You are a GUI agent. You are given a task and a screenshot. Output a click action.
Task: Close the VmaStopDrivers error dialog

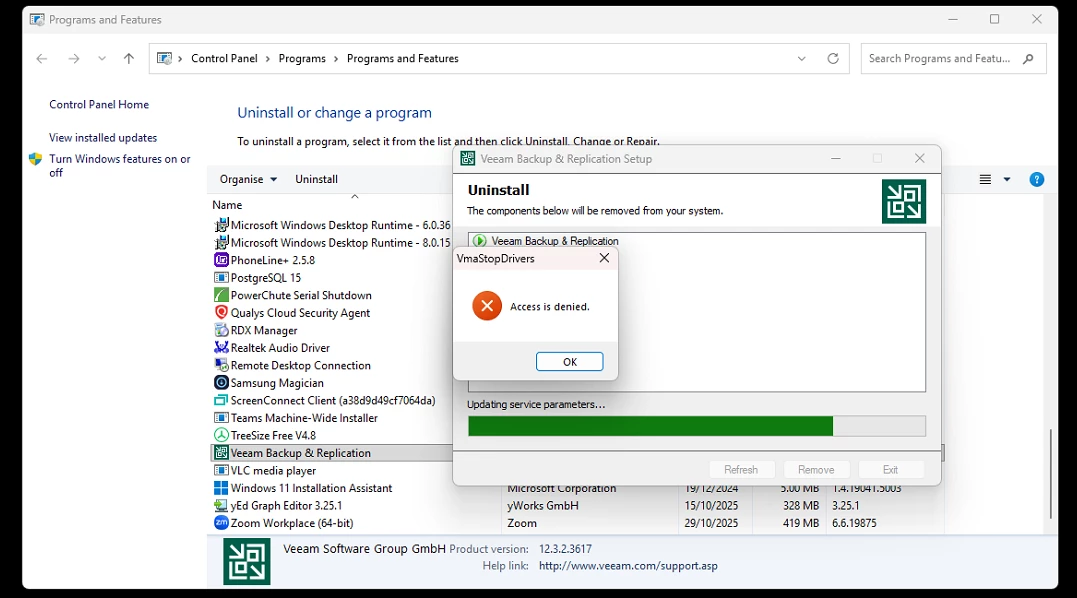coord(604,258)
